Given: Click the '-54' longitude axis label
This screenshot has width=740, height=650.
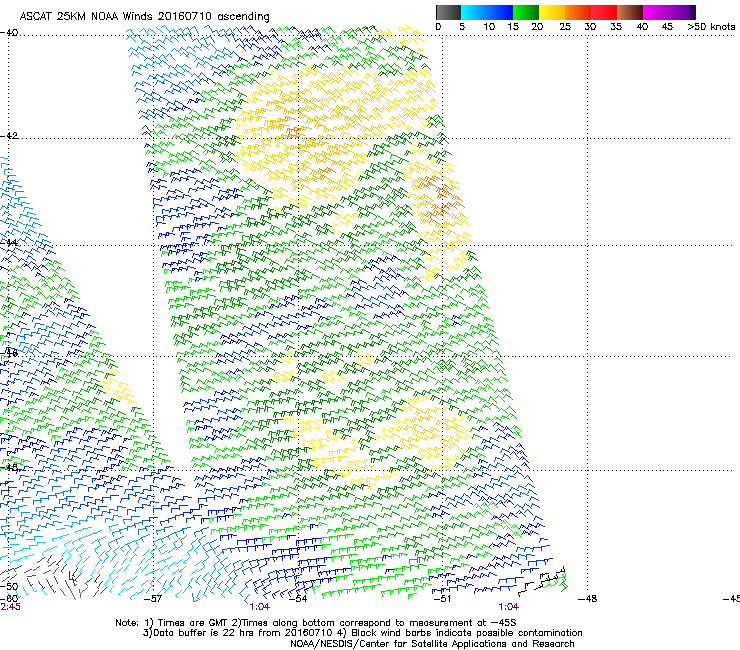Looking at the screenshot, I should coord(298,599).
